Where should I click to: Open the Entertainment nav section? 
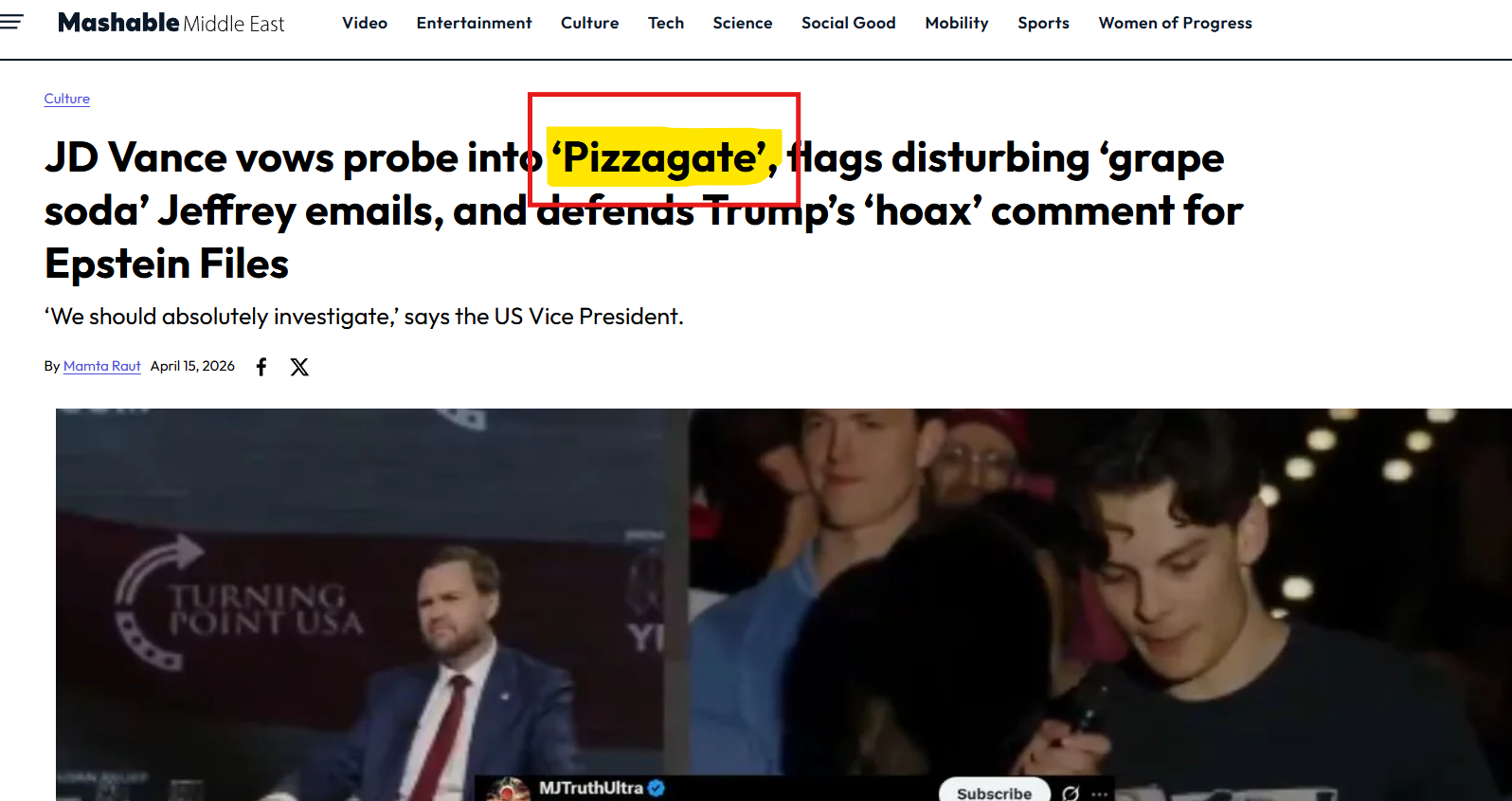coord(474,23)
